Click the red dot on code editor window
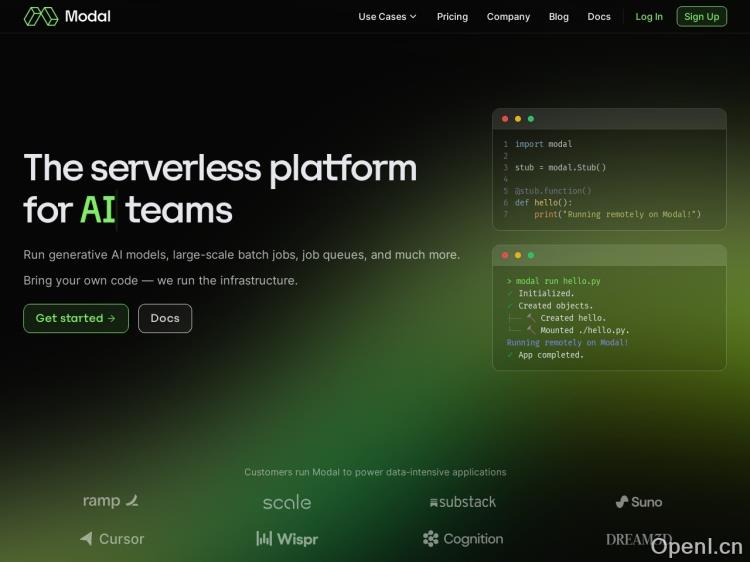This screenshot has width=750, height=562. click(x=505, y=119)
